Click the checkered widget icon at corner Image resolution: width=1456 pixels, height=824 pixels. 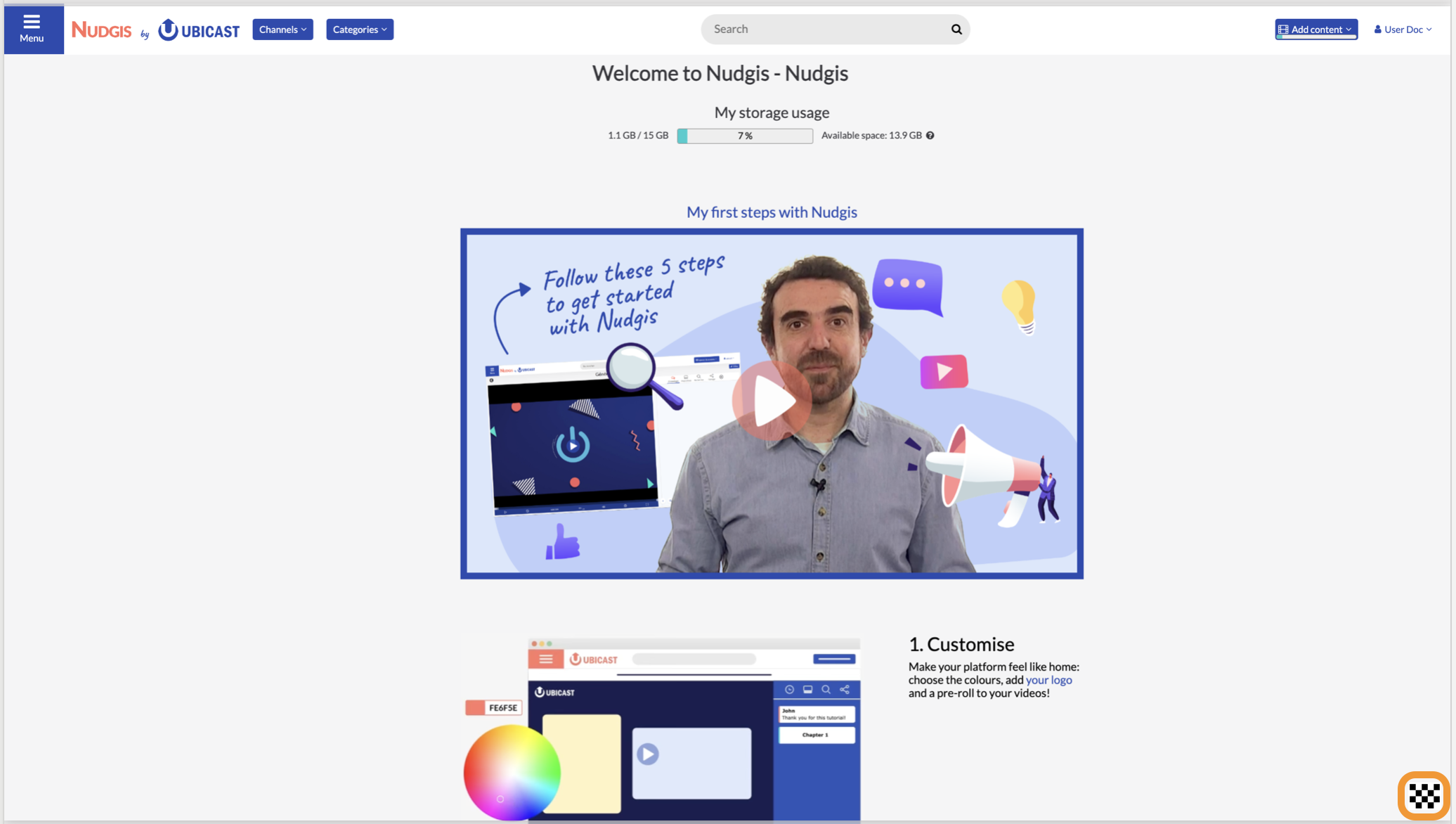coord(1424,796)
